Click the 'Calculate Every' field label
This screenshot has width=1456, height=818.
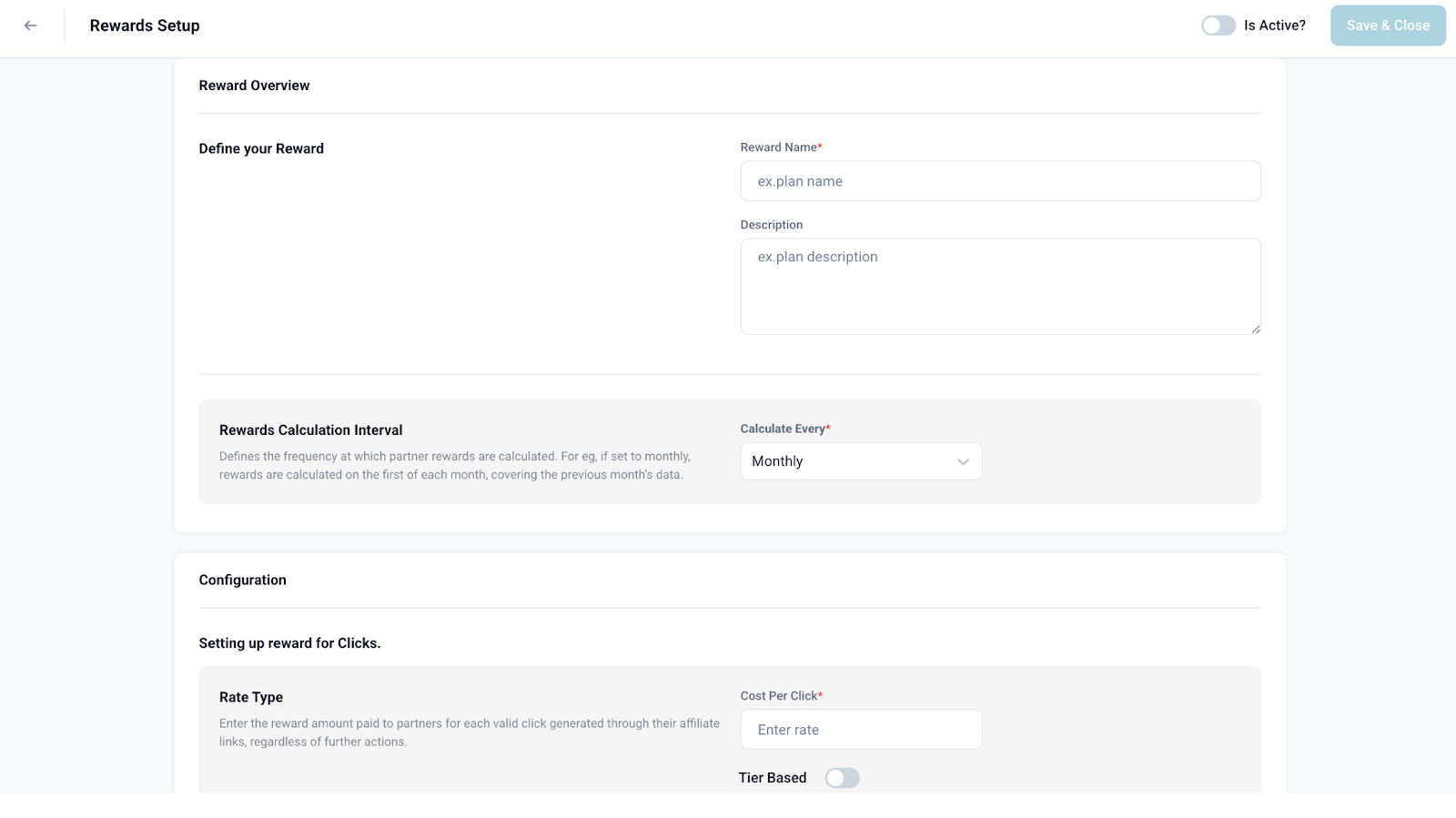(782, 429)
